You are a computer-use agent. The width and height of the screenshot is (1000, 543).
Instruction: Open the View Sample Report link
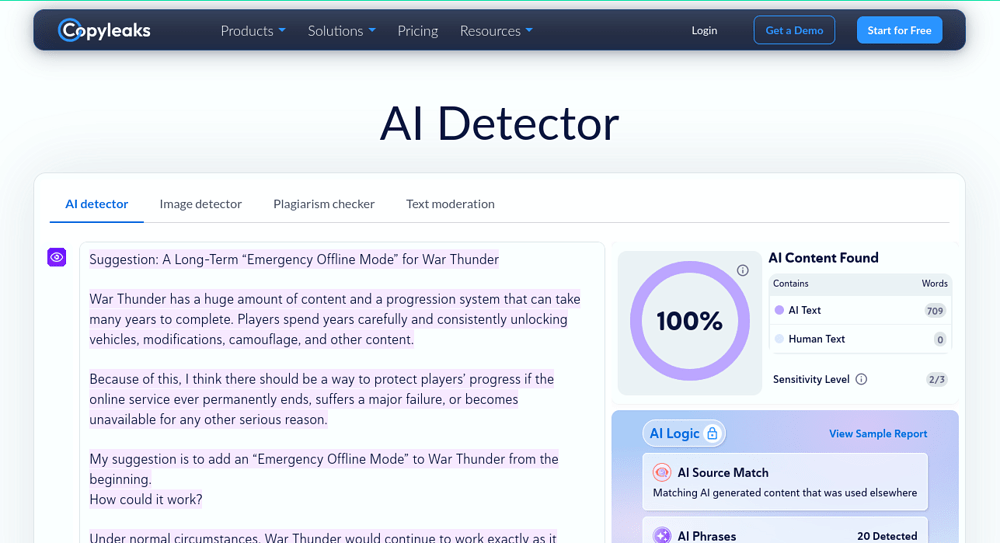pos(878,434)
